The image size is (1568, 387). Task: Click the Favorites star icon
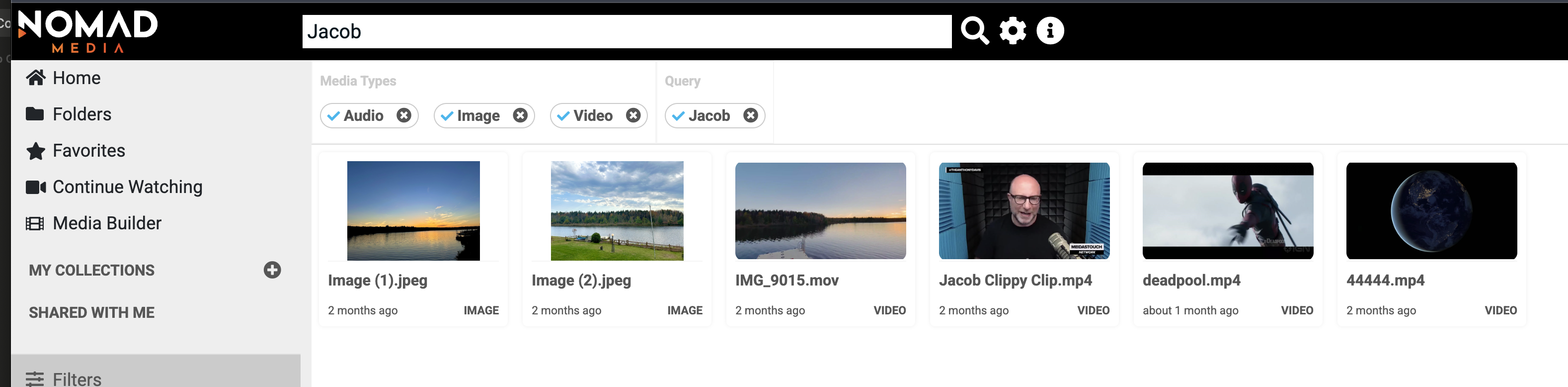coord(36,151)
